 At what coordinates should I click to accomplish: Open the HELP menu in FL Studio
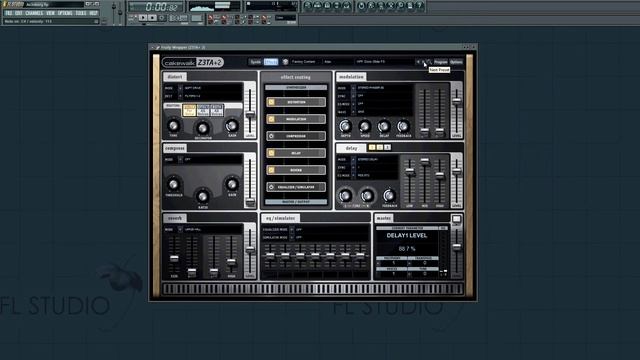[x=93, y=13]
